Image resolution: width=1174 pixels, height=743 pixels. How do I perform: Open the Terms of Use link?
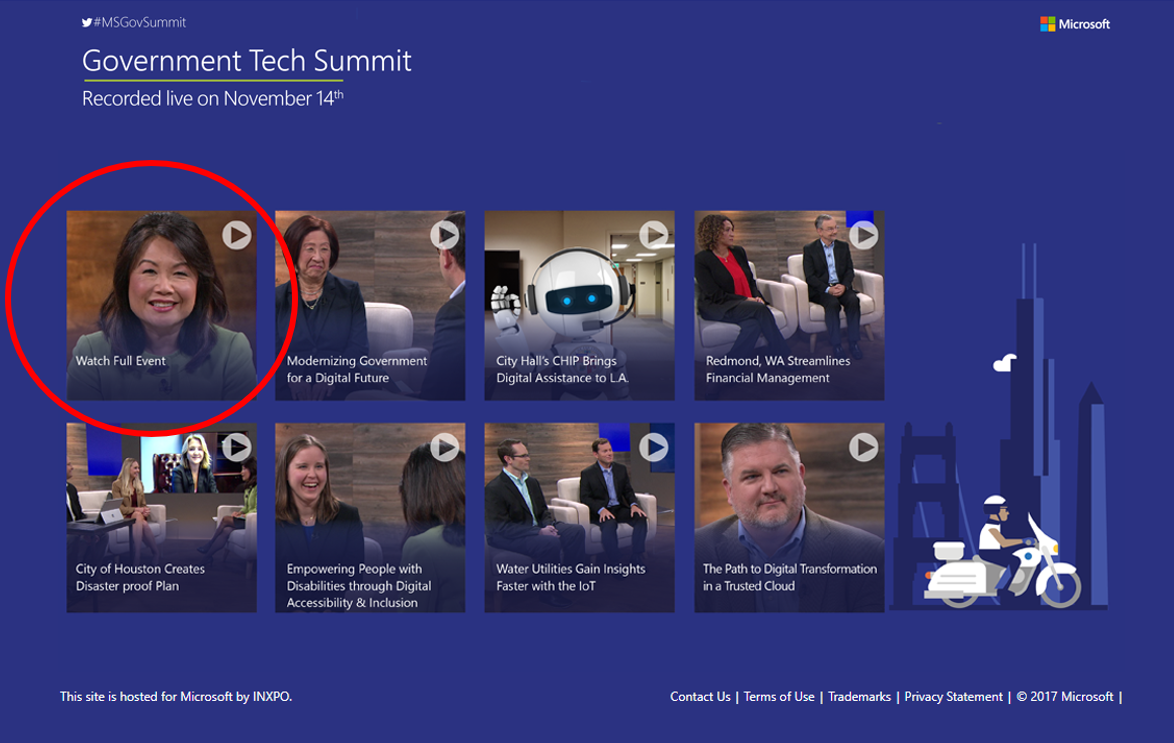point(779,697)
